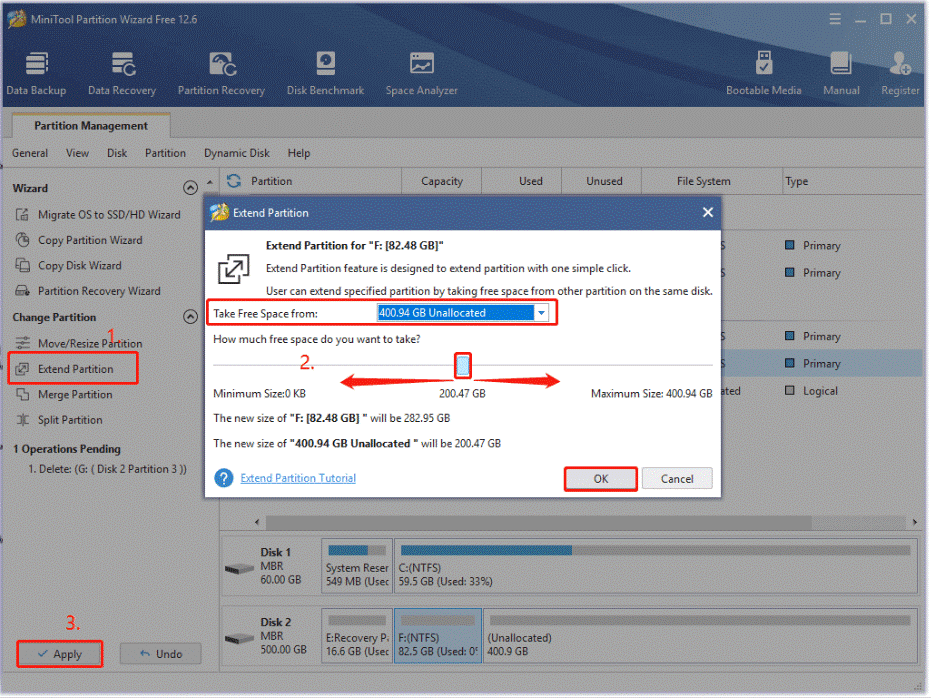
Task: Cancel the Extend Partition dialog
Action: [x=677, y=479]
